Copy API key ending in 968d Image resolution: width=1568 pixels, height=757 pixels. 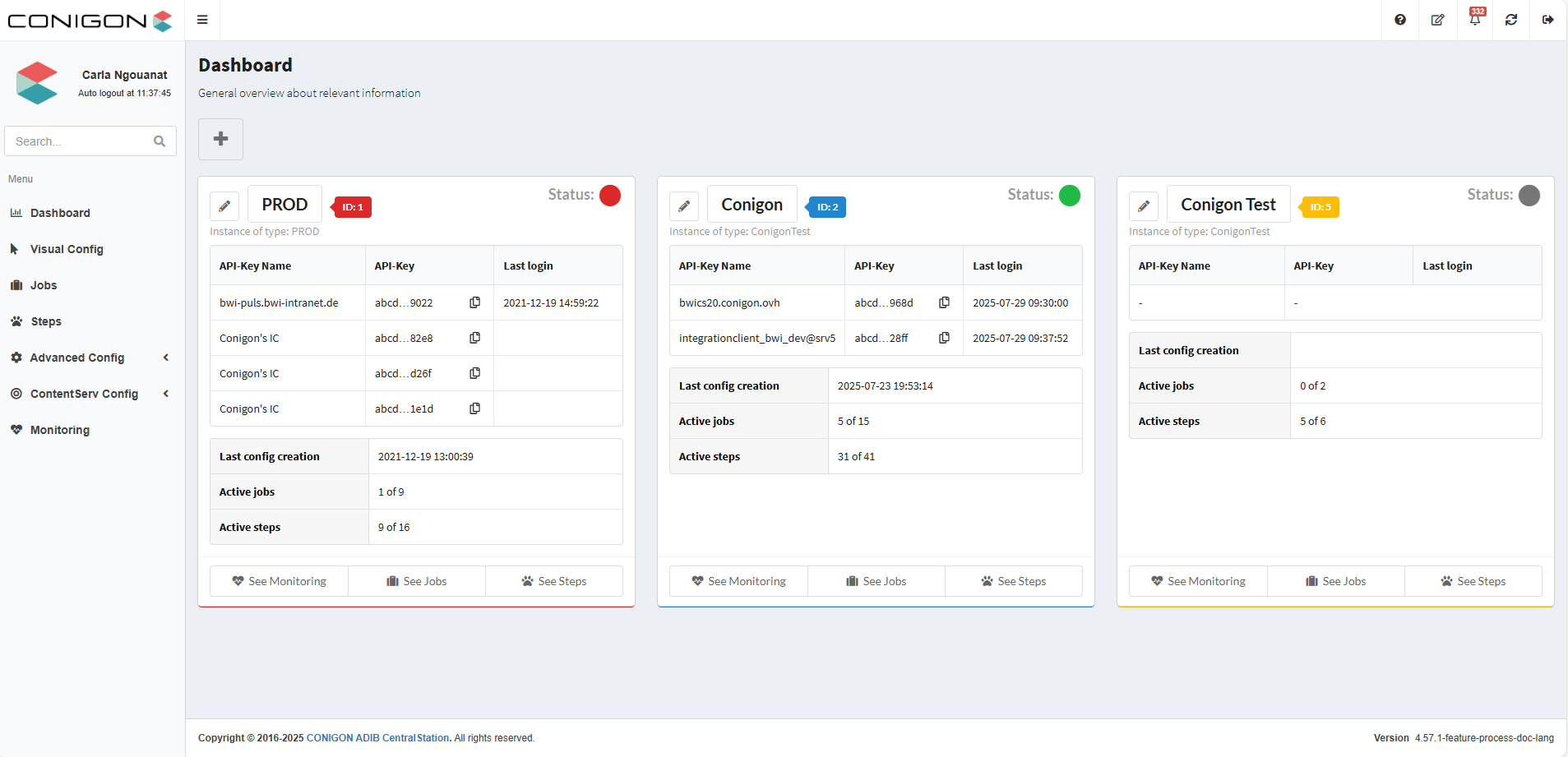[x=944, y=302]
